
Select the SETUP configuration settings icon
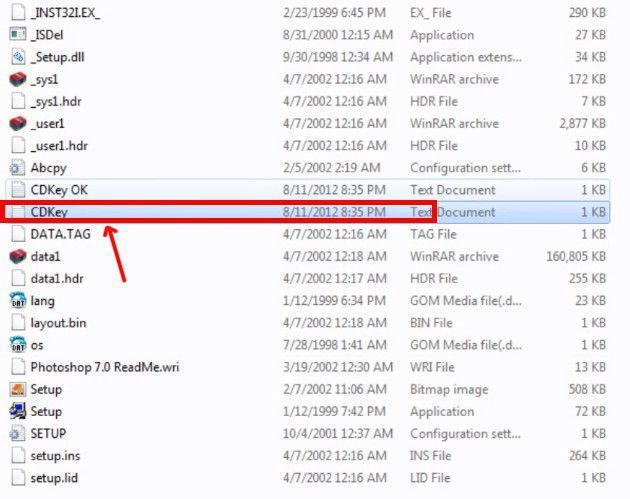click(x=17, y=433)
